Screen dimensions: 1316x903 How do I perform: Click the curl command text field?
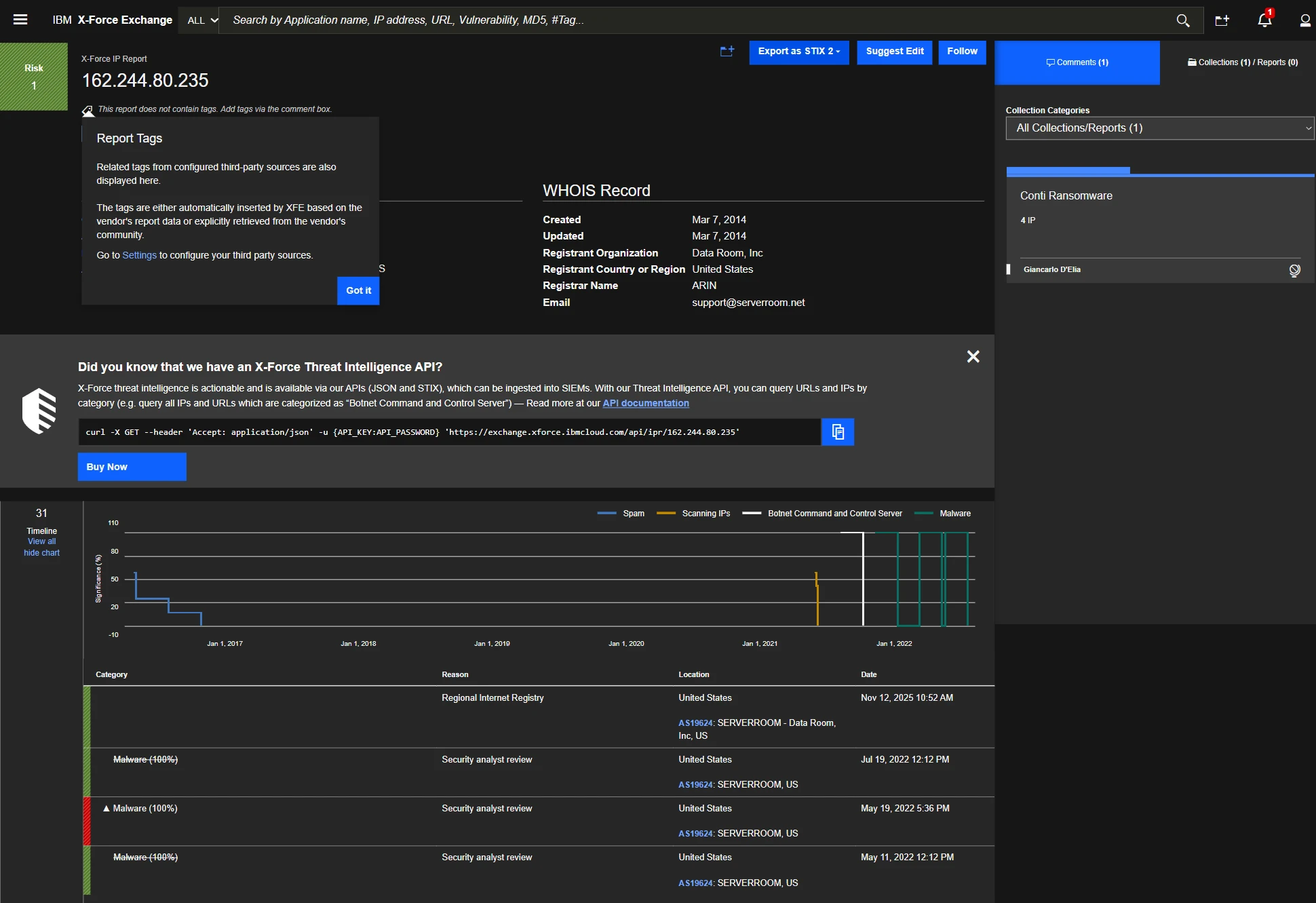tap(449, 432)
